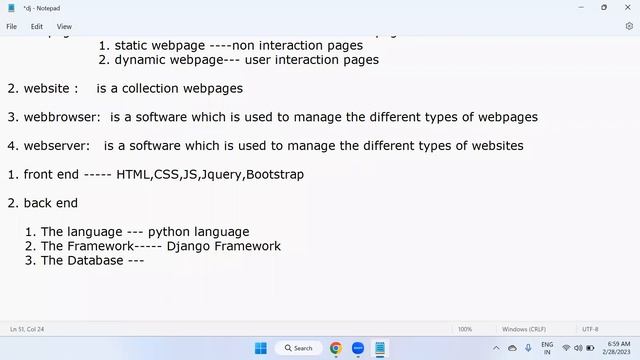Image resolution: width=640 pixels, height=360 pixels.
Task: Open the View menu
Action: coord(64,27)
